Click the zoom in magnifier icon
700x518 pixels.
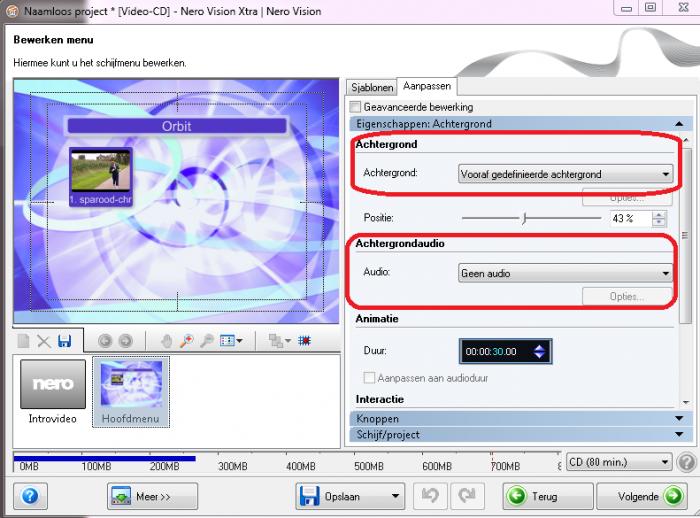click(x=187, y=341)
